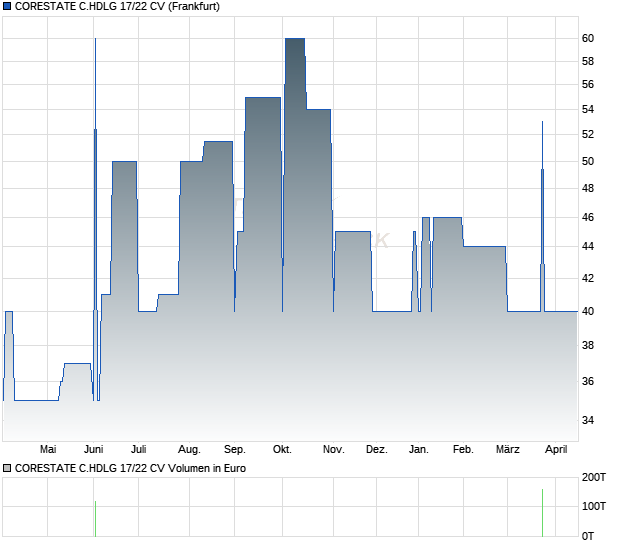Click the chart title 'CORESTATE C.HDLG 17/22 CV (Frankfurt)'

point(117,6)
